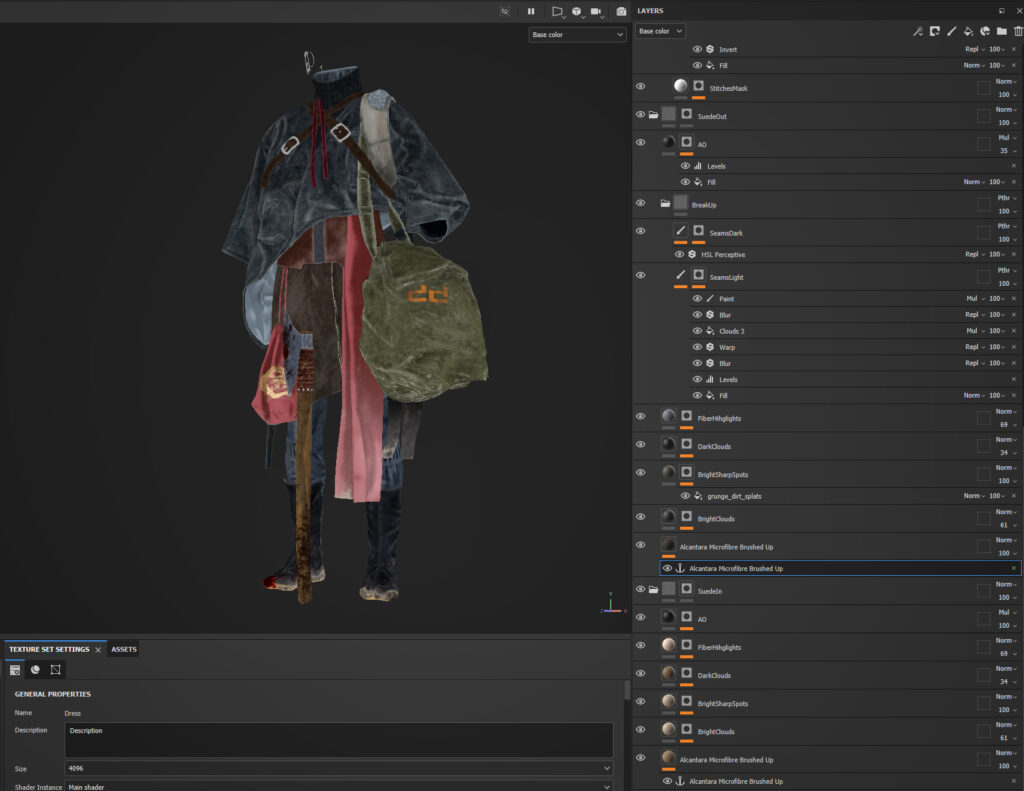
Task: Click the add mask icon in Layers toolbar
Action: coord(934,31)
